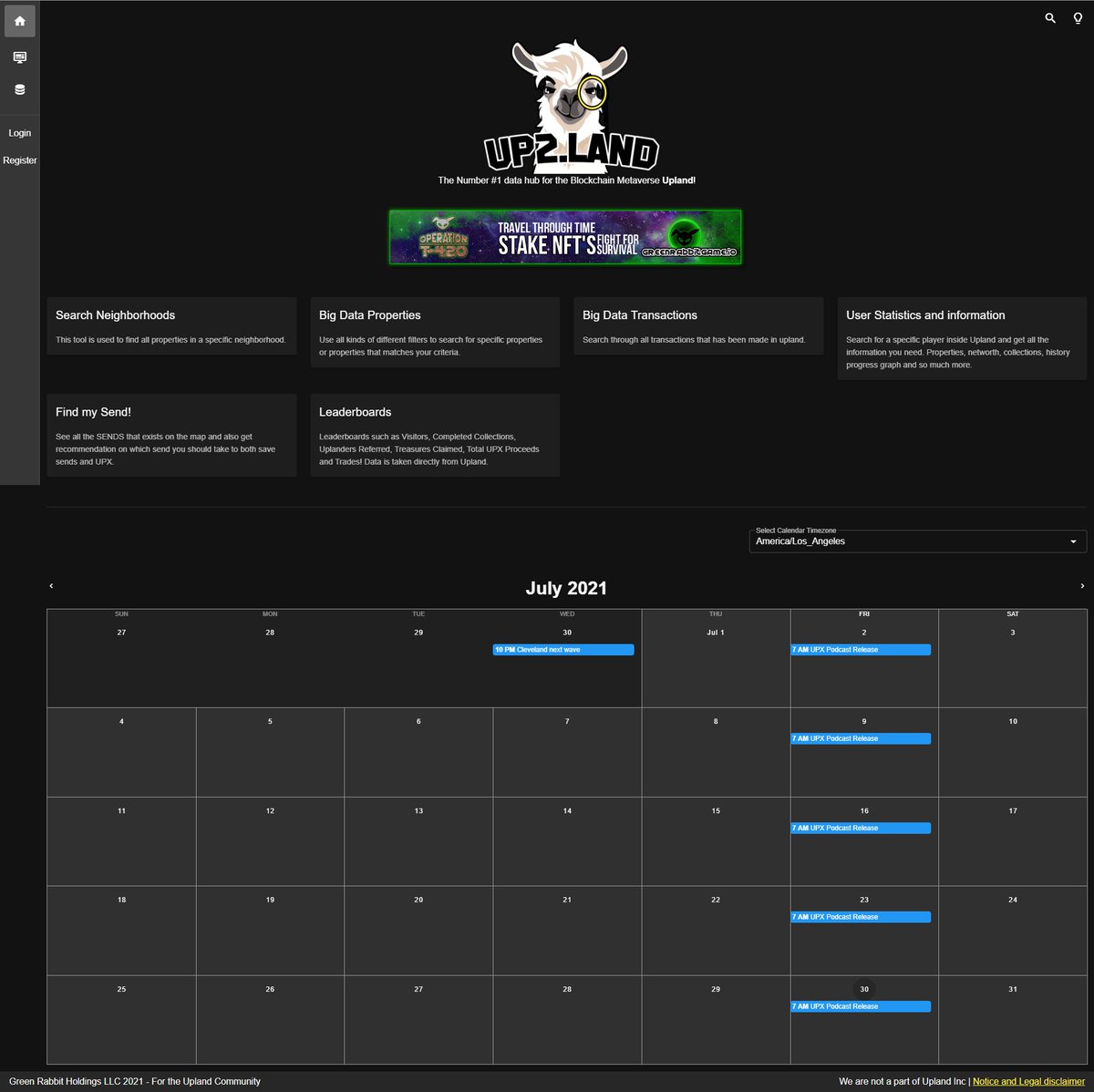
Task: Select day 14 in the calendar
Action: [567, 810]
